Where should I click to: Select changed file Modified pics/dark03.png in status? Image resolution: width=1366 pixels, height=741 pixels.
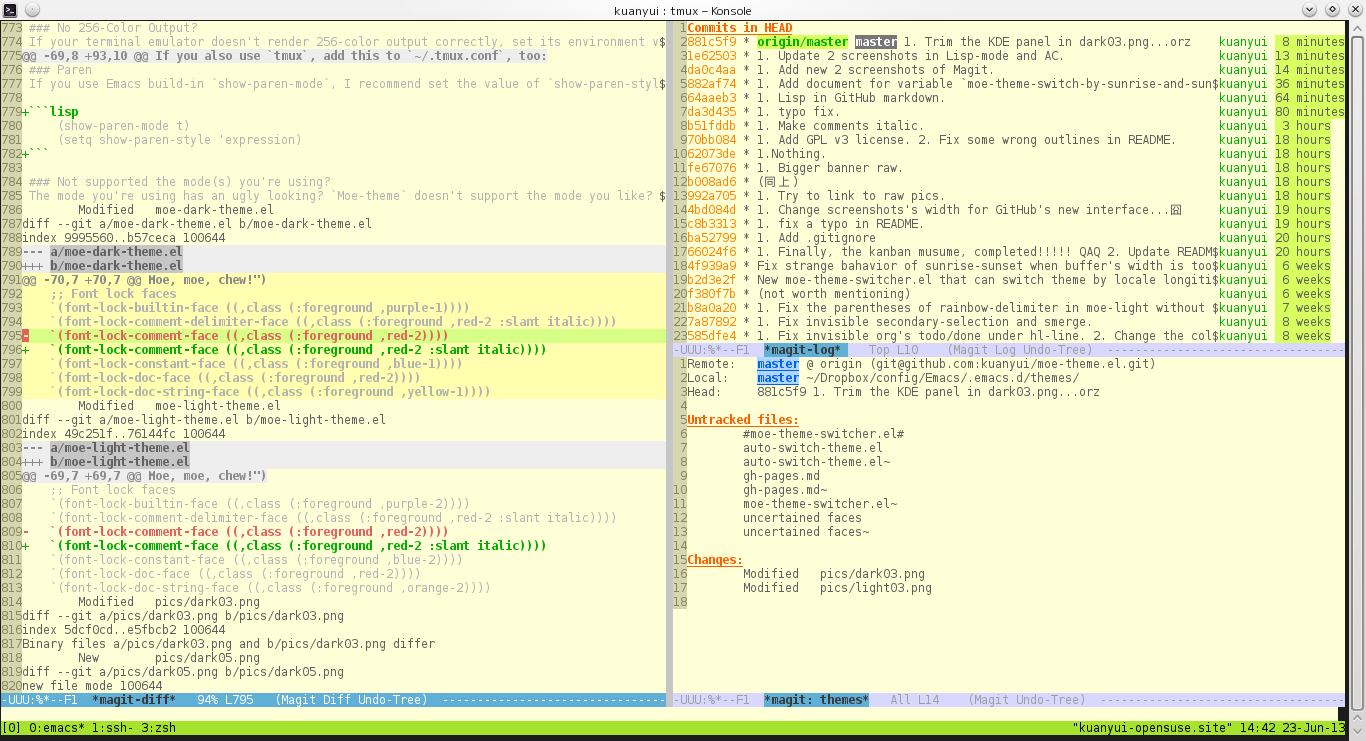[x=834, y=574]
